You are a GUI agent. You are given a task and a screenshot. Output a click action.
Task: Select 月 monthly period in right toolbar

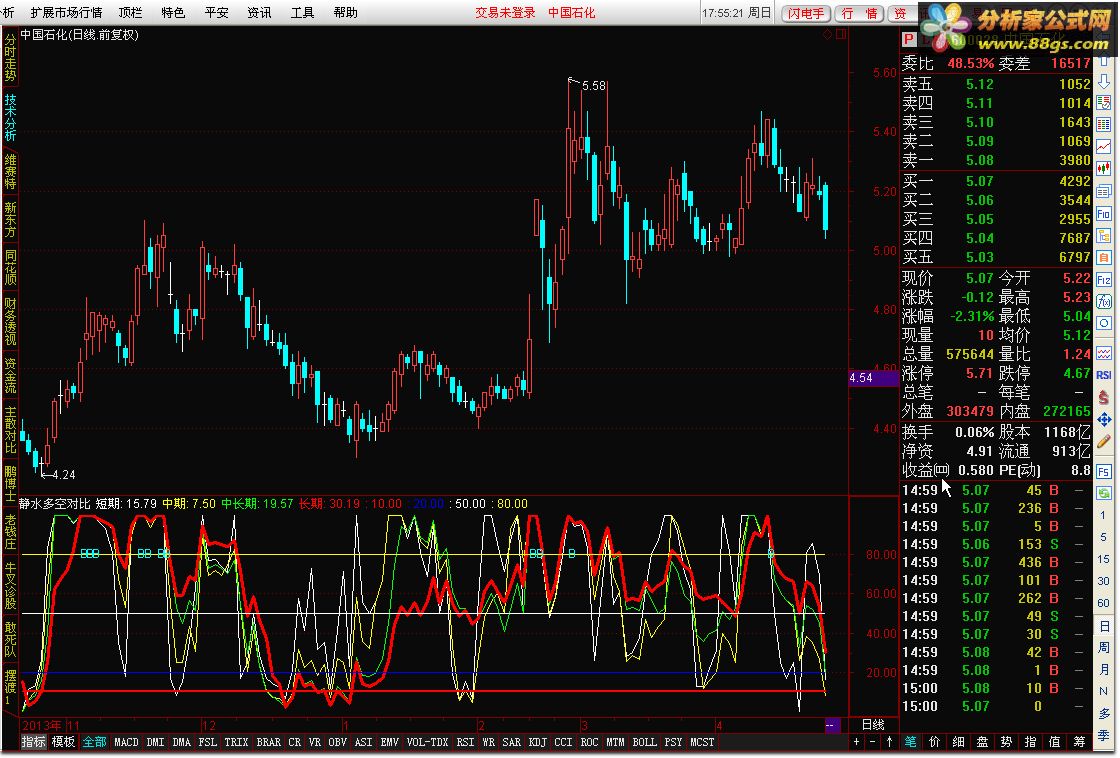[x=1104, y=669]
